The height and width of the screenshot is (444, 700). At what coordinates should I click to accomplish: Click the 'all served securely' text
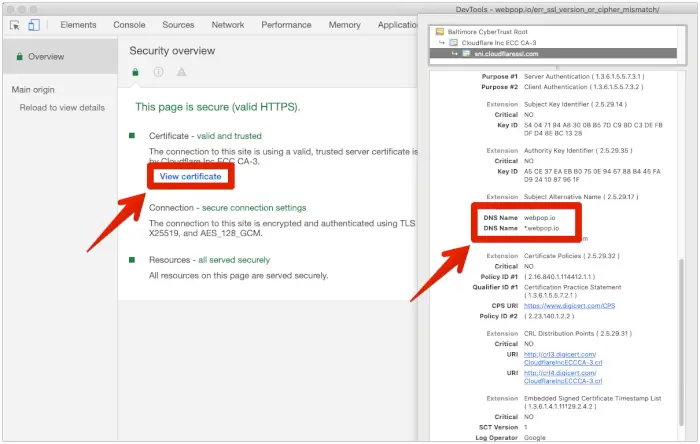point(234,260)
